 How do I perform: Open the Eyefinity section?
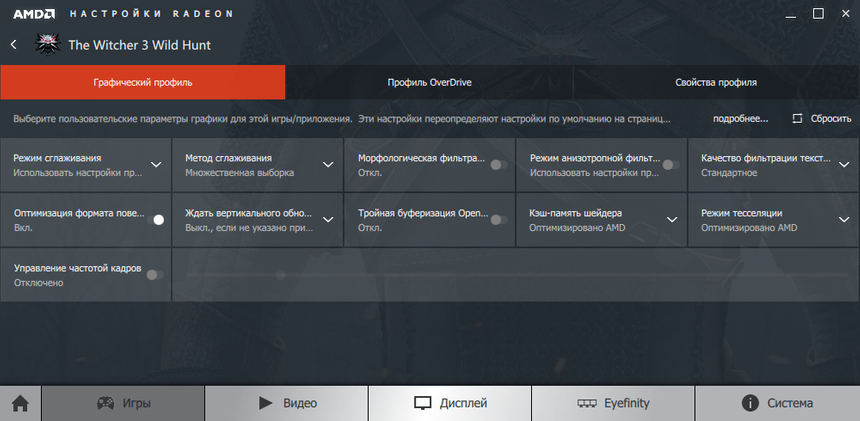[613, 403]
